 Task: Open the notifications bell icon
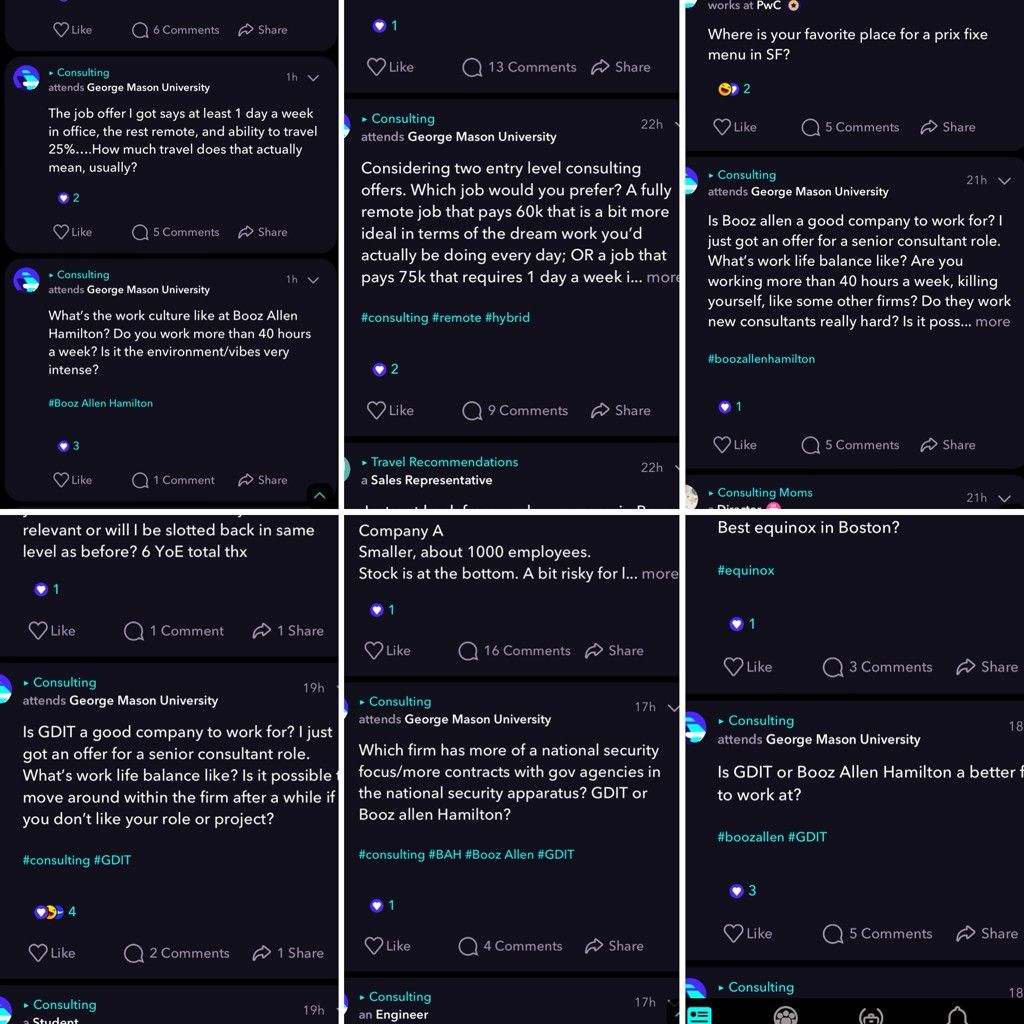coord(957,1016)
